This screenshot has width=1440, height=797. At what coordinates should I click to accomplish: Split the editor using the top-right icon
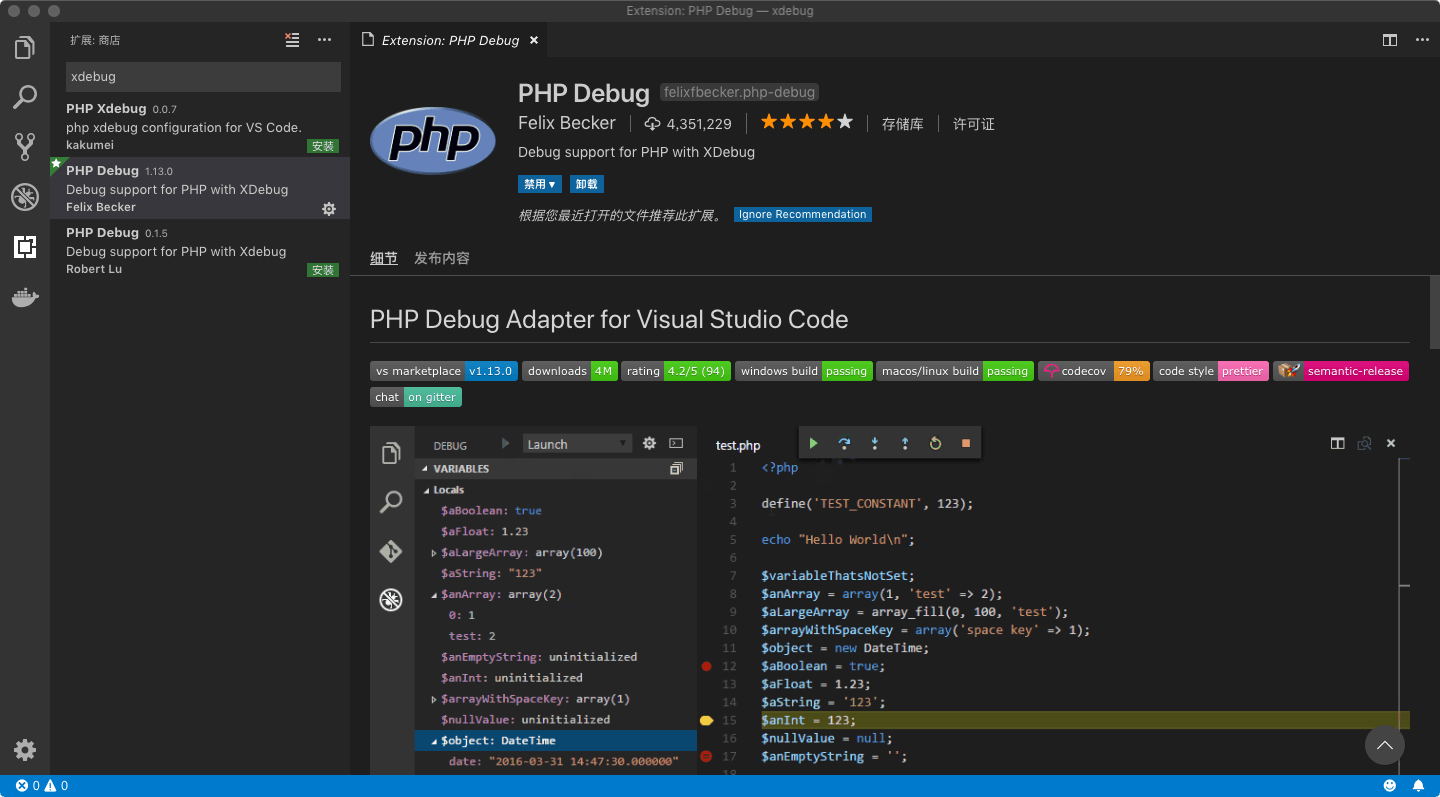pyautogui.click(x=1389, y=40)
